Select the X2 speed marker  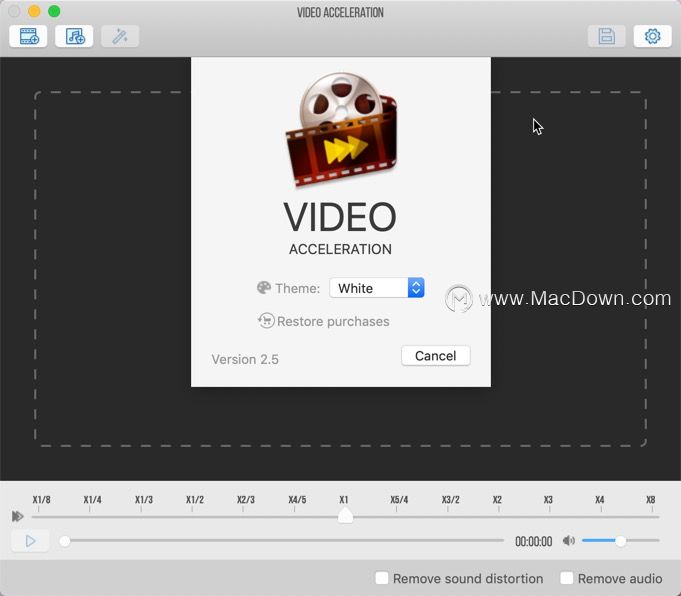[497, 500]
